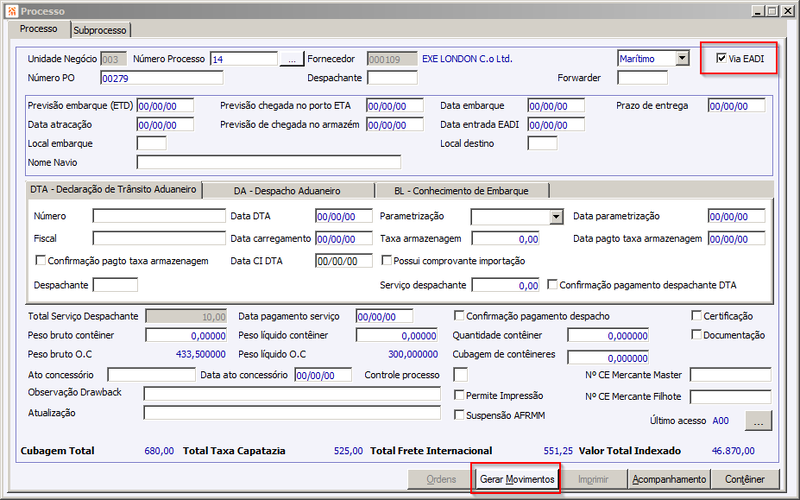The height and width of the screenshot is (500, 800).
Task: Focus the Data atracação field
Action: (x=165, y=125)
